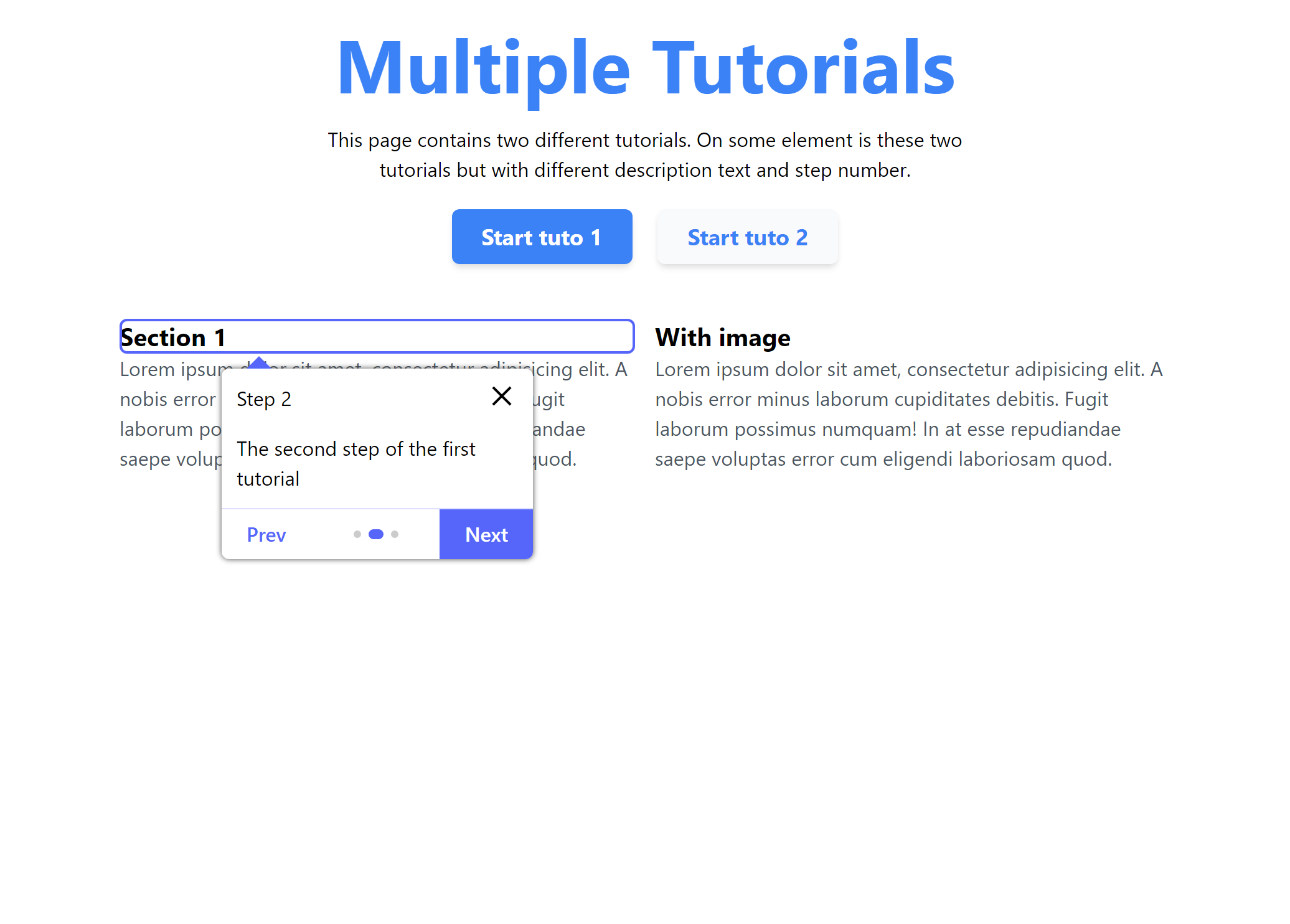Launch the second tutorial with Start tuto 2
1290x924 pixels.
click(746, 237)
